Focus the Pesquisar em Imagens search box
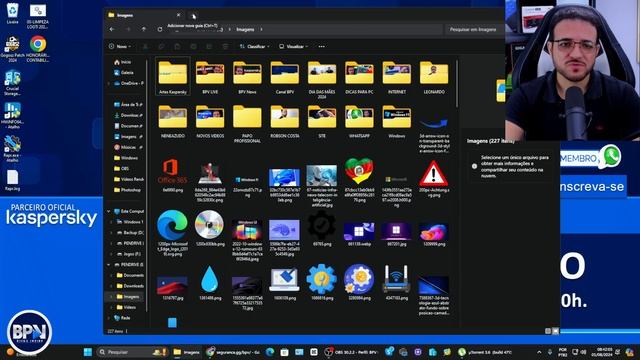The height and width of the screenshot is (360, 640). pos(473,29)
